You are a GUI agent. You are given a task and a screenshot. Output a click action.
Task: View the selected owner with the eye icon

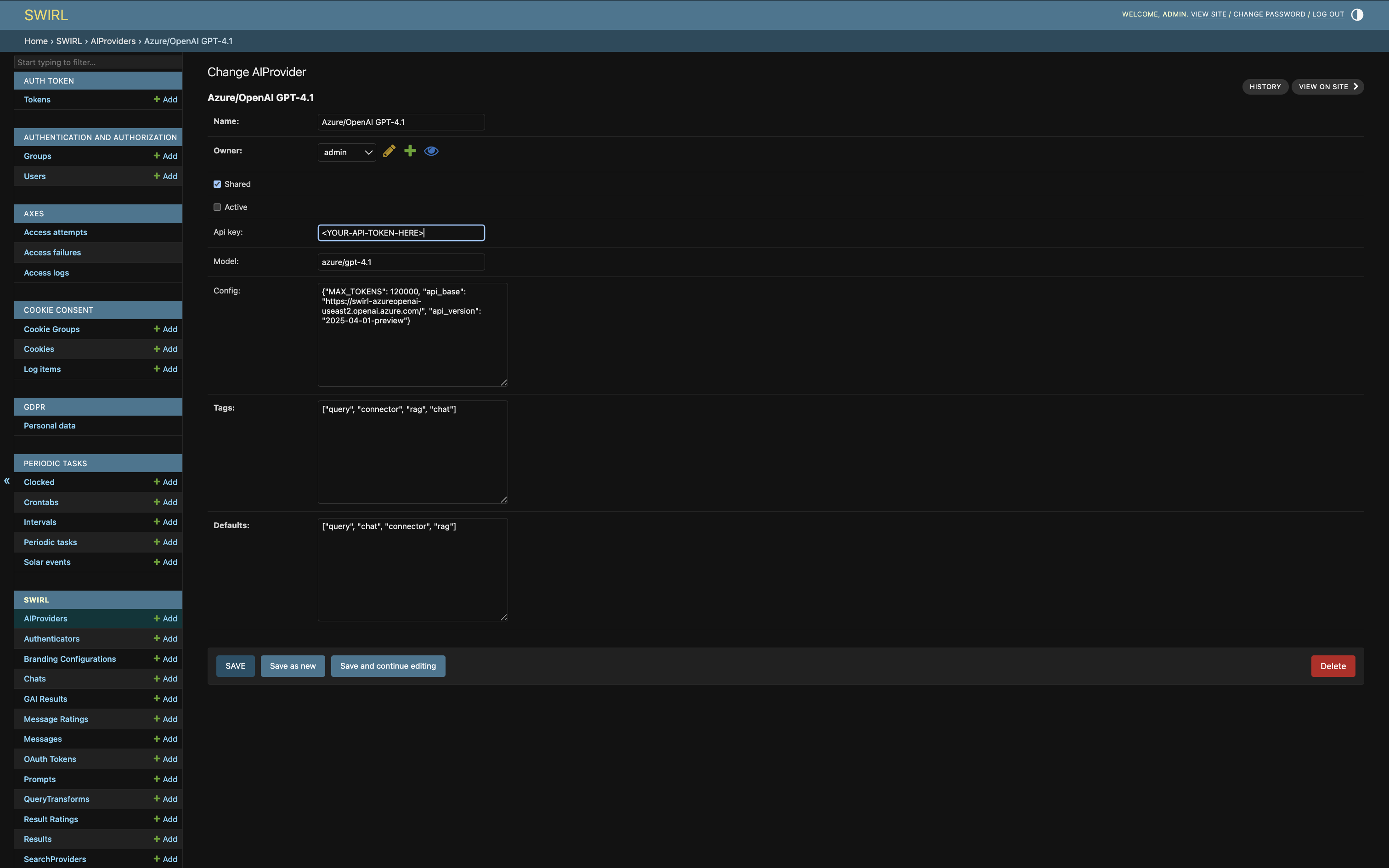pos(430,151)
